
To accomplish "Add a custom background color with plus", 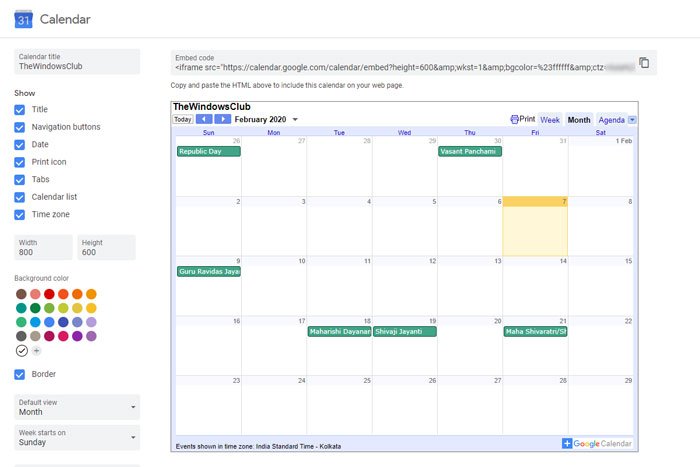I will pos(37,351).
